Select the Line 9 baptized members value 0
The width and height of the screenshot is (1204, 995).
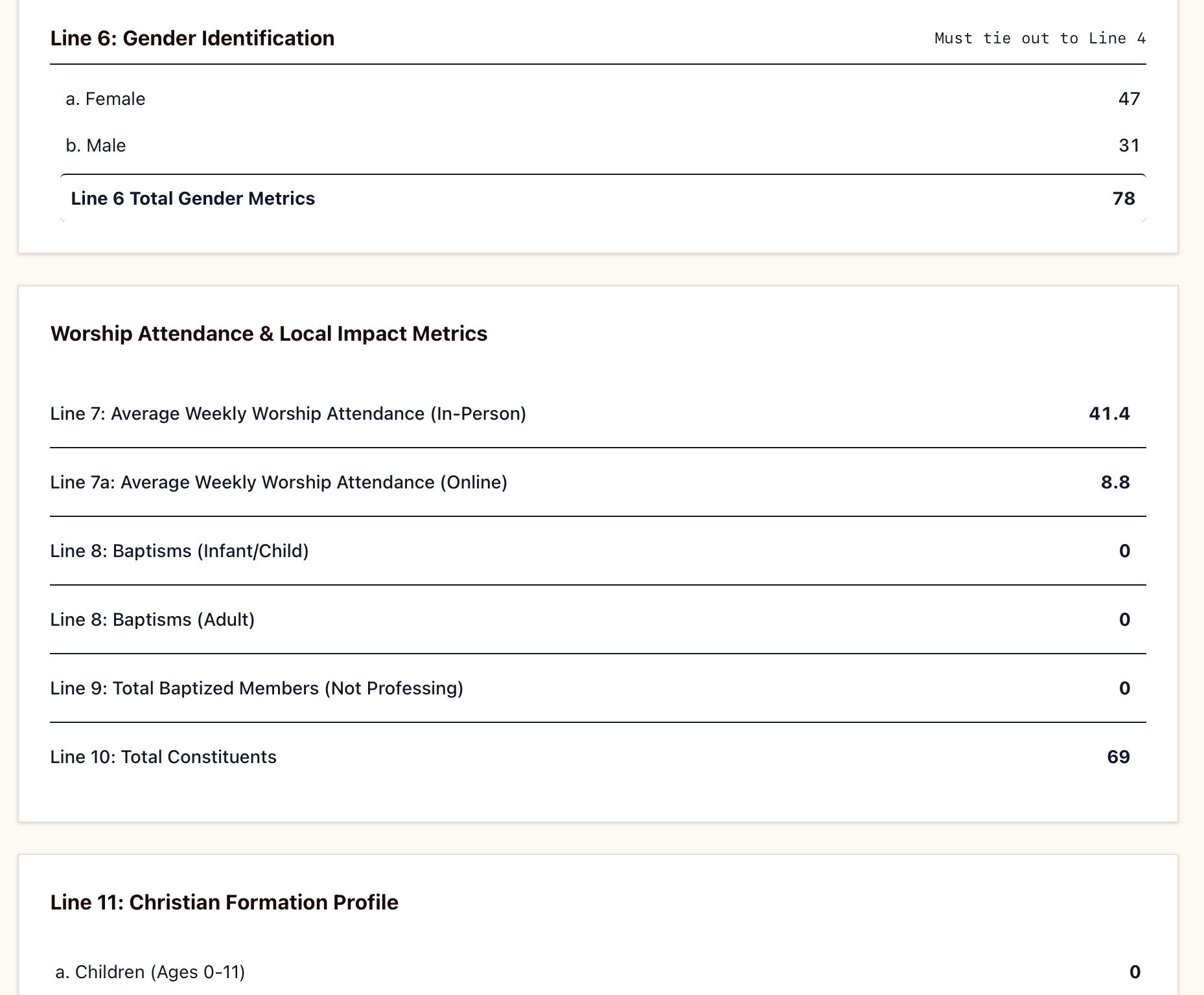point(1124,689)
